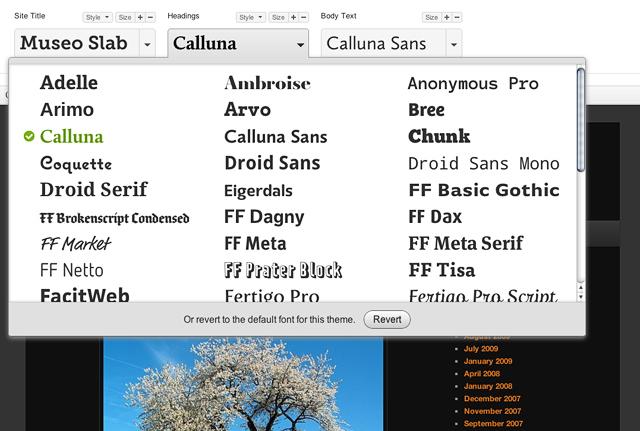This screenshot has height=431, width=640.
Task: Expand the Museo Slab font dropdown arrow
Action: click(148, 44)
